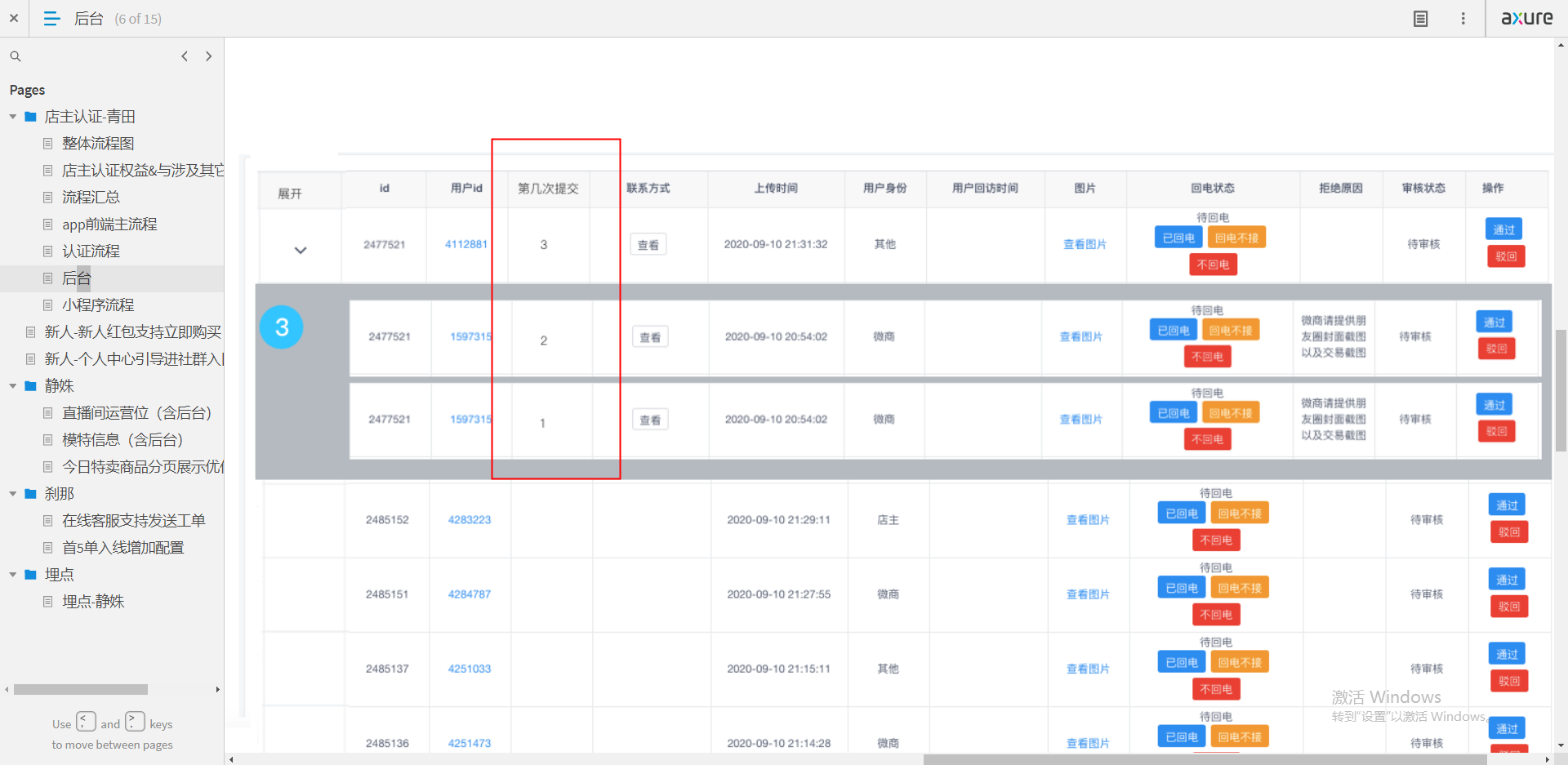Click 查看 contact button in submission 2 row
Screen dimensions: 1568x765
tap(650, 337)
